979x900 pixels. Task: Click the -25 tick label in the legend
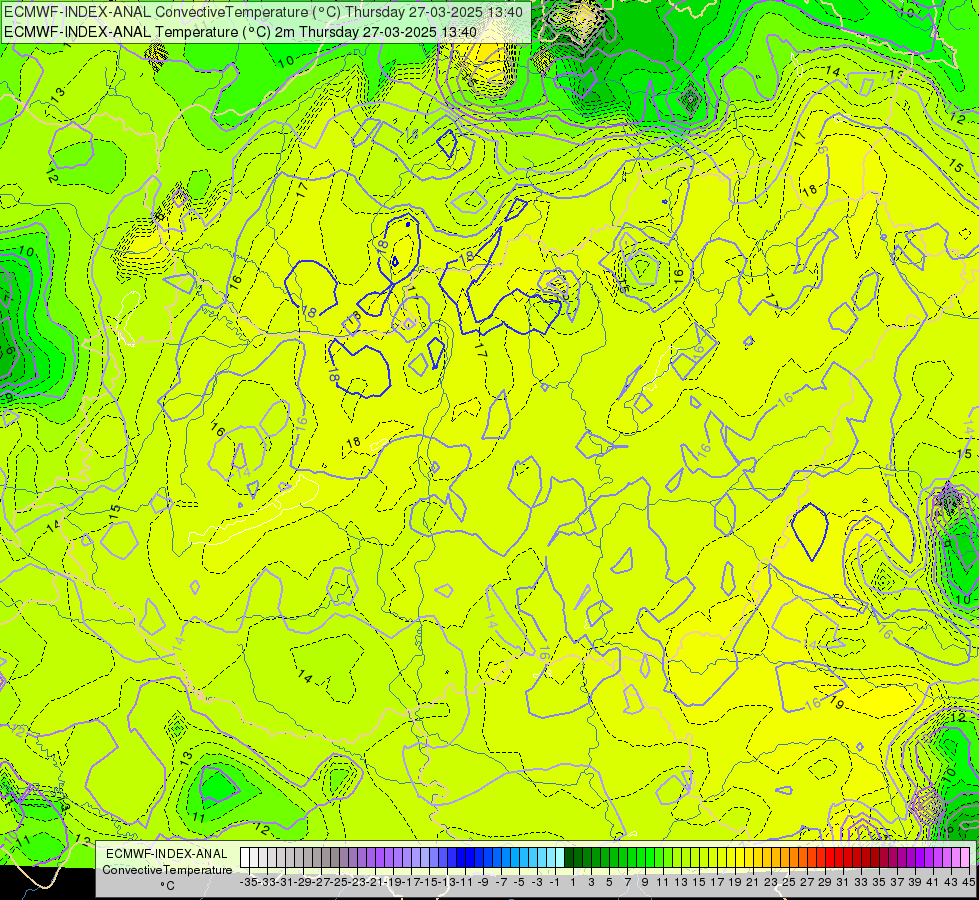(340, 883)
